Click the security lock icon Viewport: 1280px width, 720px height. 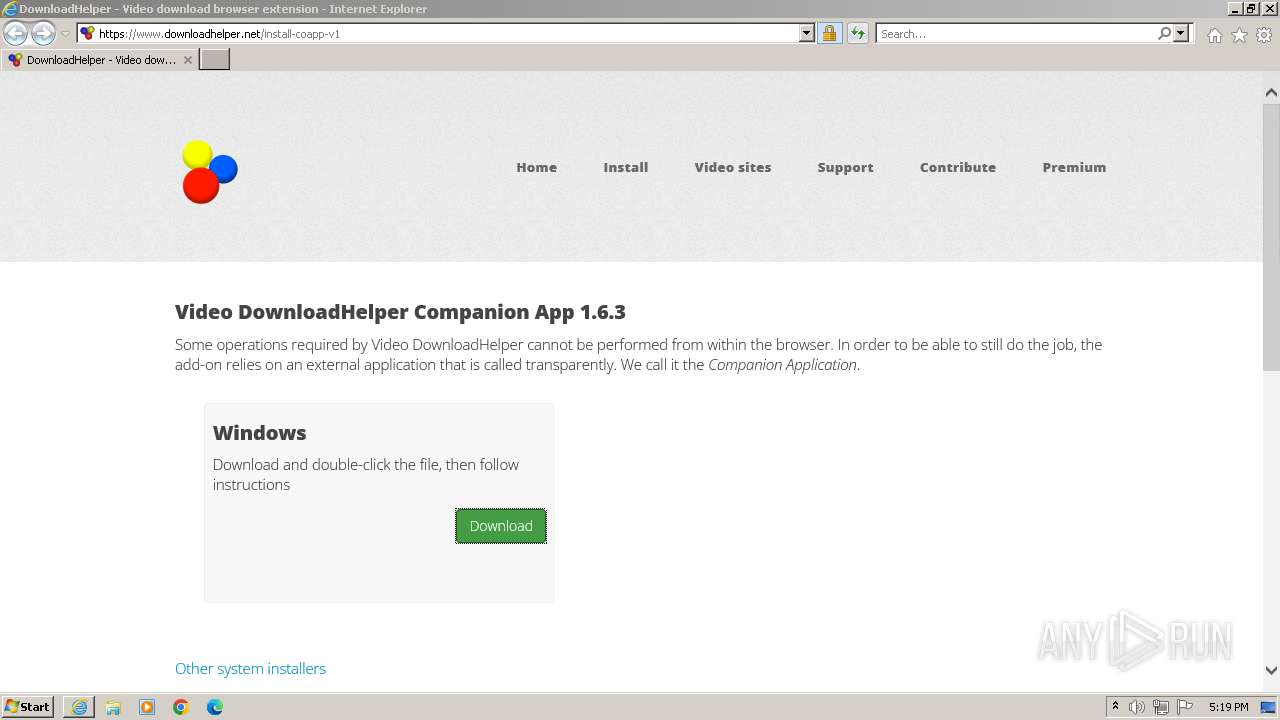pyautogui.click(x=829, y=33)
